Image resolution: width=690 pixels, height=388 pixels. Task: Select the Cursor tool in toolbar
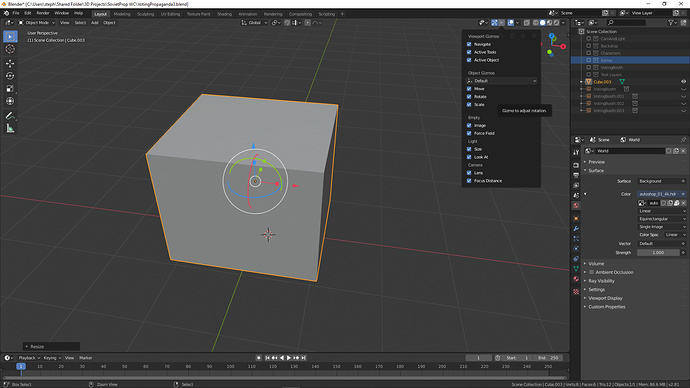click(10, 49)
